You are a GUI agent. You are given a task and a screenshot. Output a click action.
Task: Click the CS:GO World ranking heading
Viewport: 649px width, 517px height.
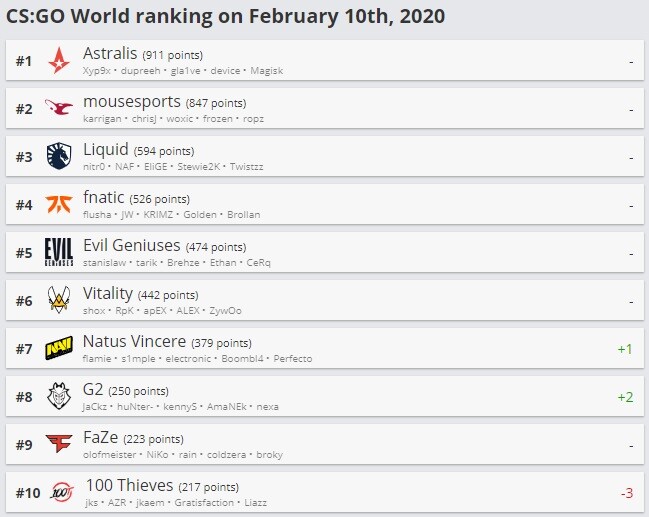(x=226, y=16)
